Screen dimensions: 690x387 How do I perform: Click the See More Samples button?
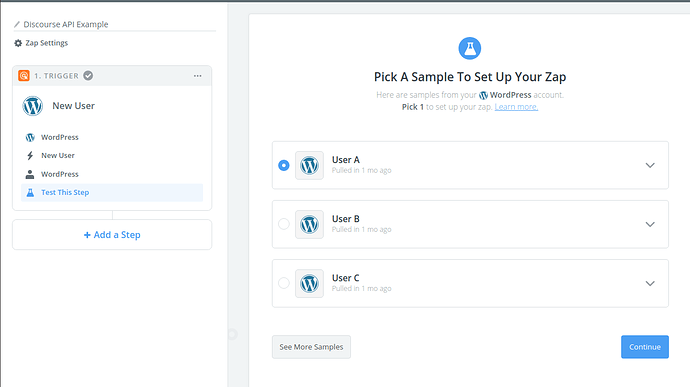click(x=311, y=347)
